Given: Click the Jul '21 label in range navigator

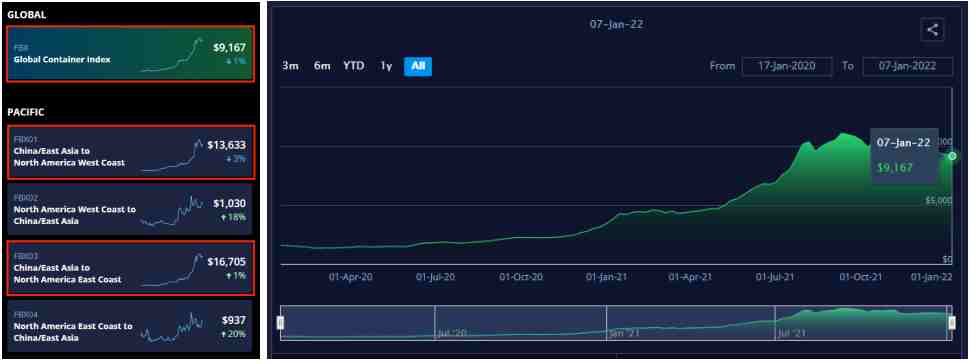Looking at the screenshot, I should 792,333.
